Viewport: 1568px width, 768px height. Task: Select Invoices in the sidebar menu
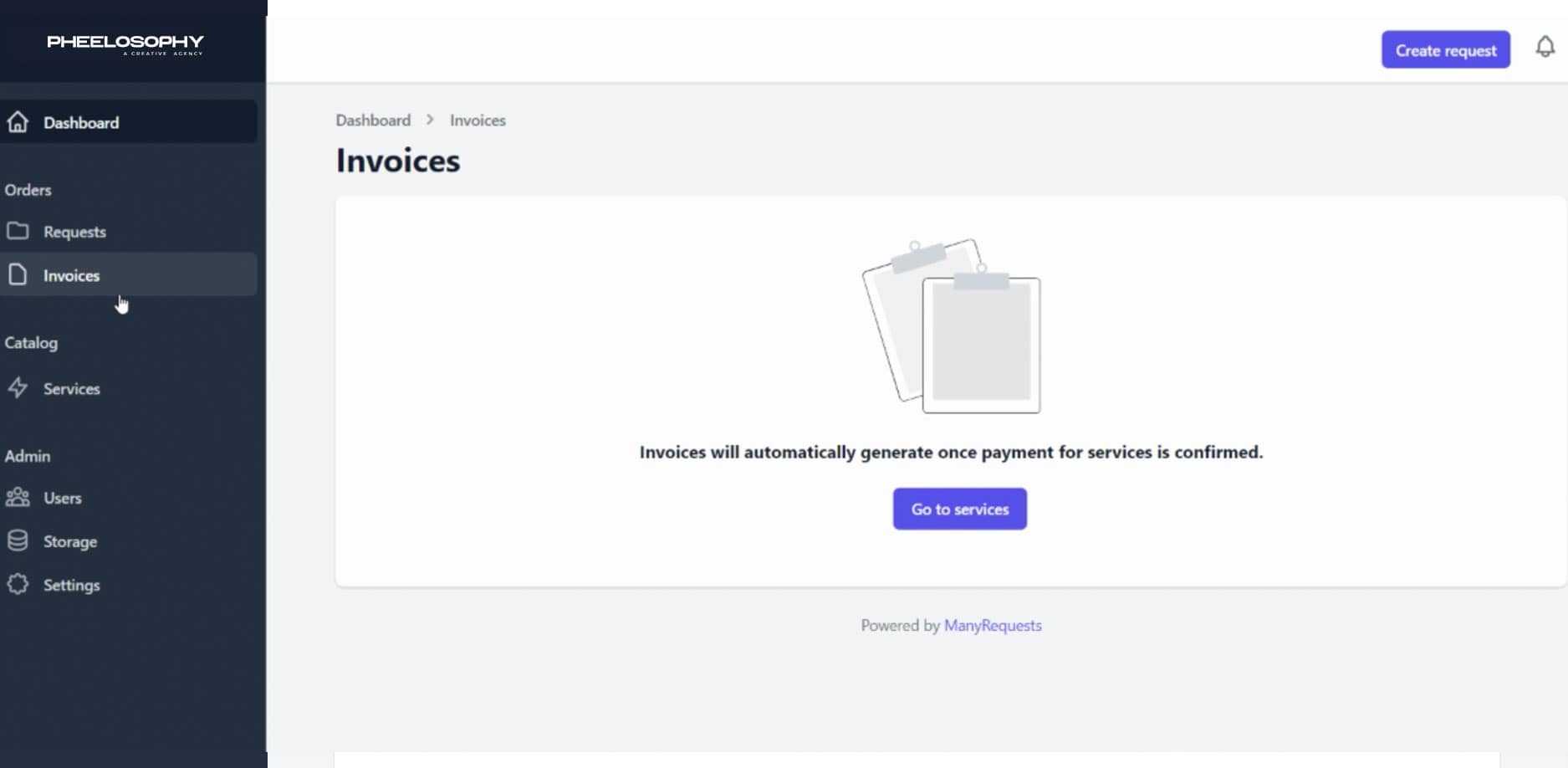72,275
